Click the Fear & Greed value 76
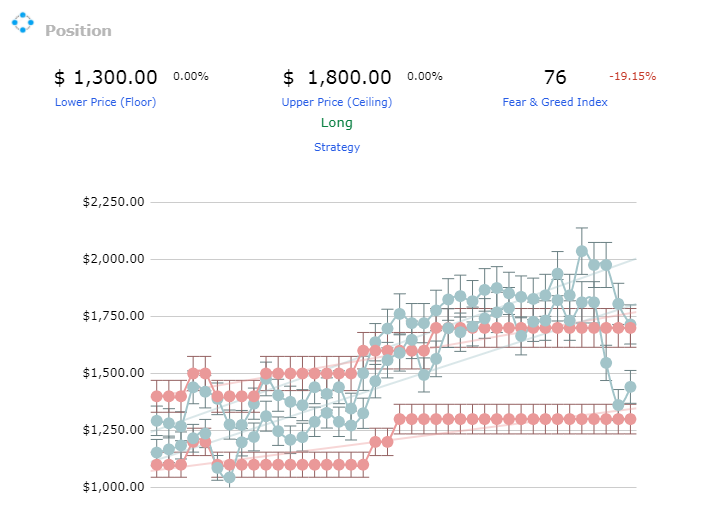Viewport: 726px width, 532px height. pos(555,77)
